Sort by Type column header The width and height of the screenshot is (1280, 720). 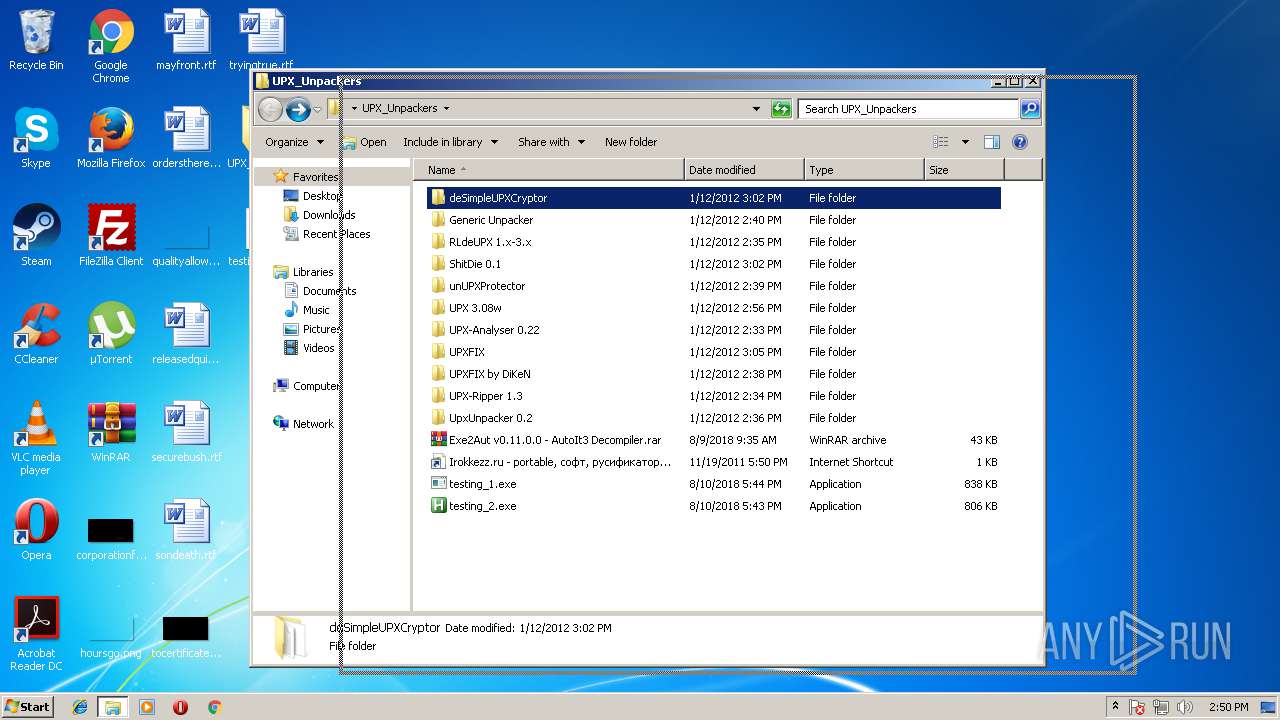click(x=864, y=170)
